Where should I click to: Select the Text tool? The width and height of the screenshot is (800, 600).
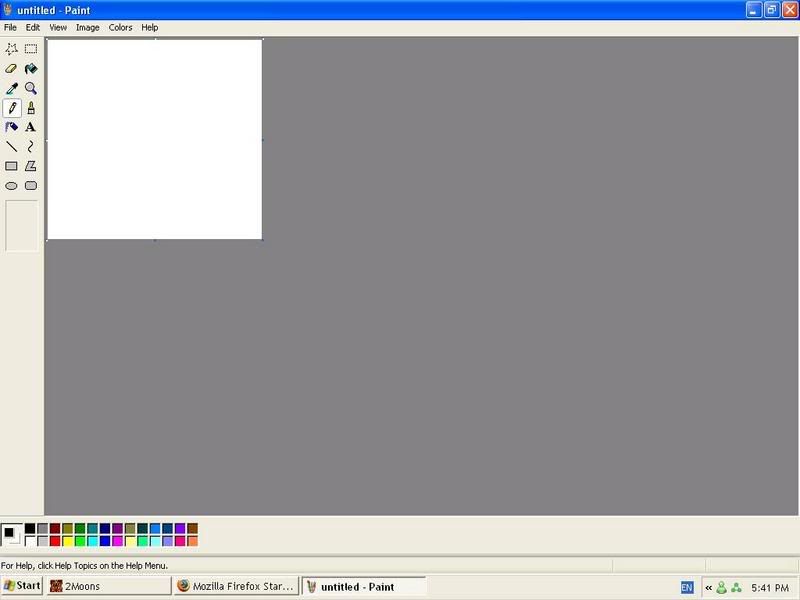pos(31,127)
